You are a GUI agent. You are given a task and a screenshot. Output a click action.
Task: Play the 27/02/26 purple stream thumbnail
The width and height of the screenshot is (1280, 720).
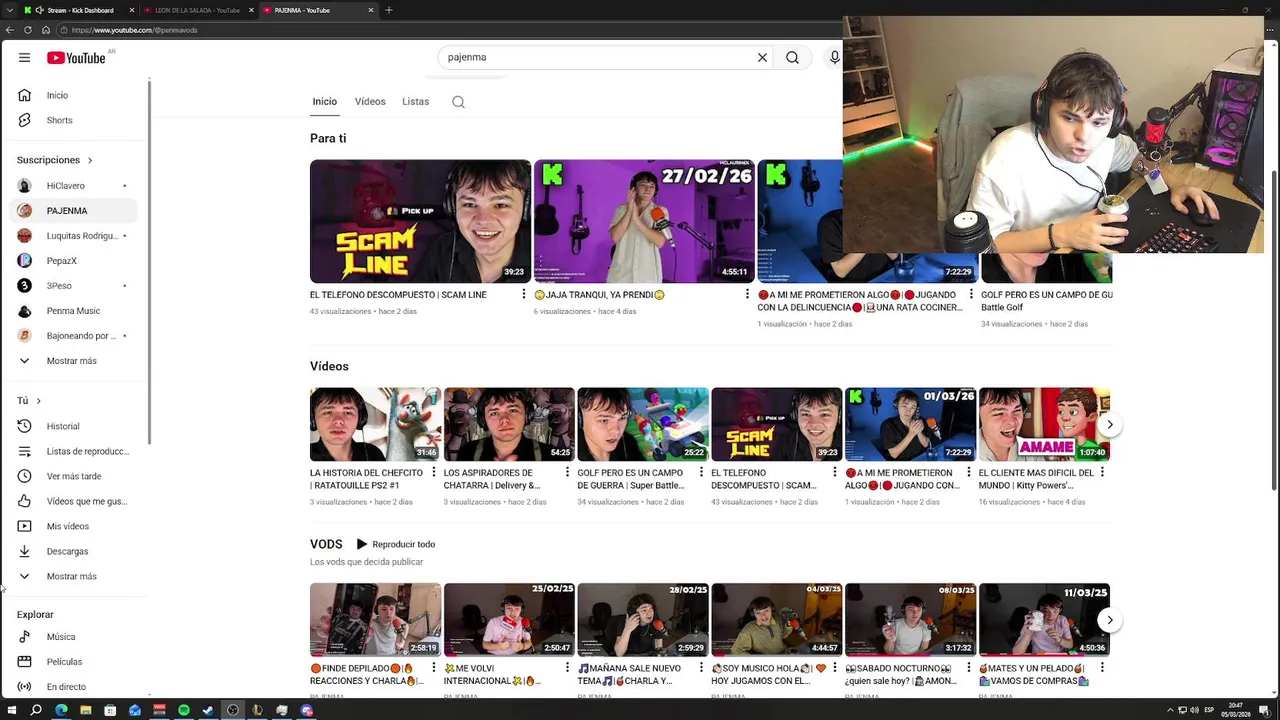644,221
